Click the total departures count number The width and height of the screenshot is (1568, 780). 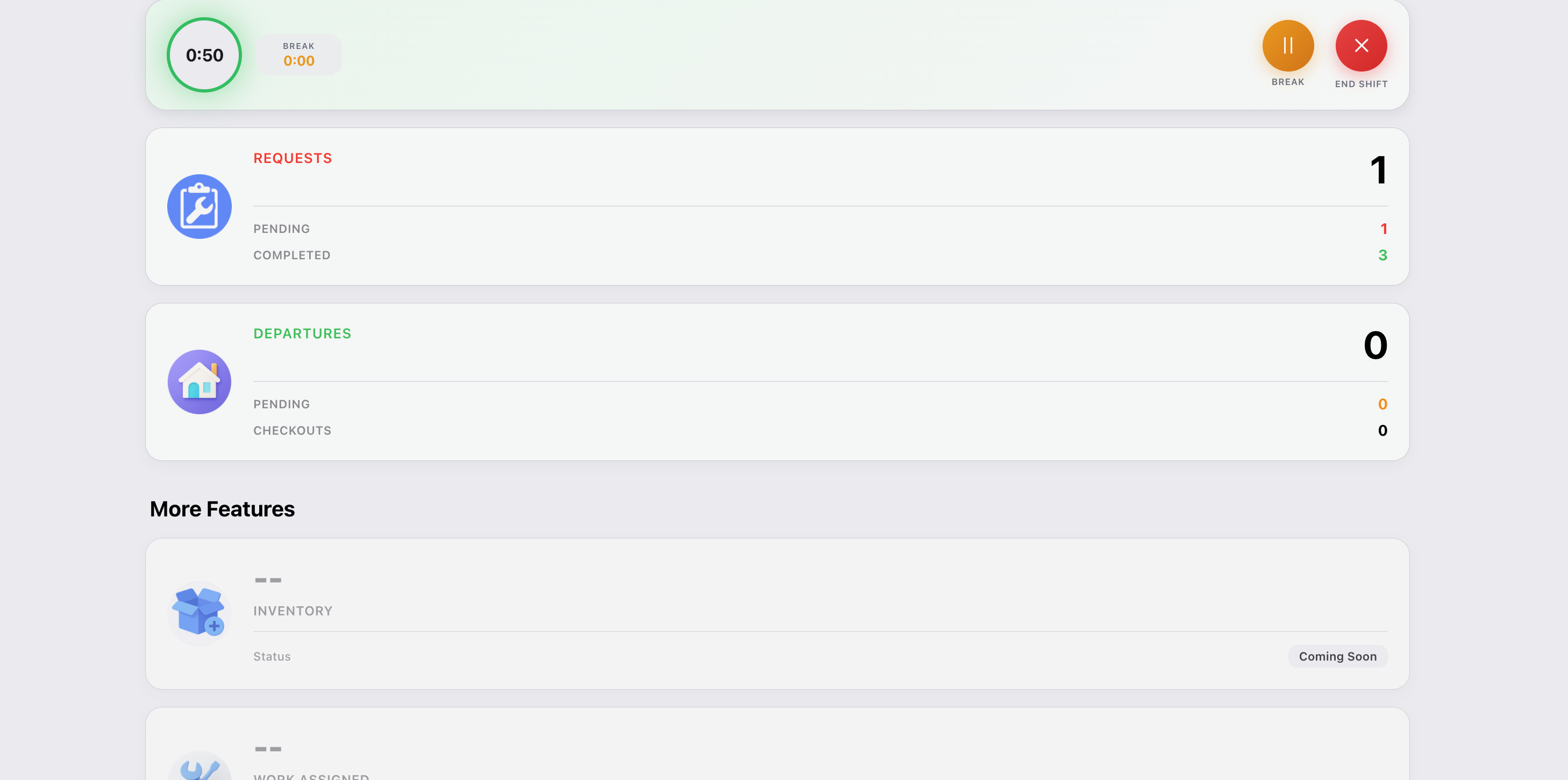point(1375,345)
